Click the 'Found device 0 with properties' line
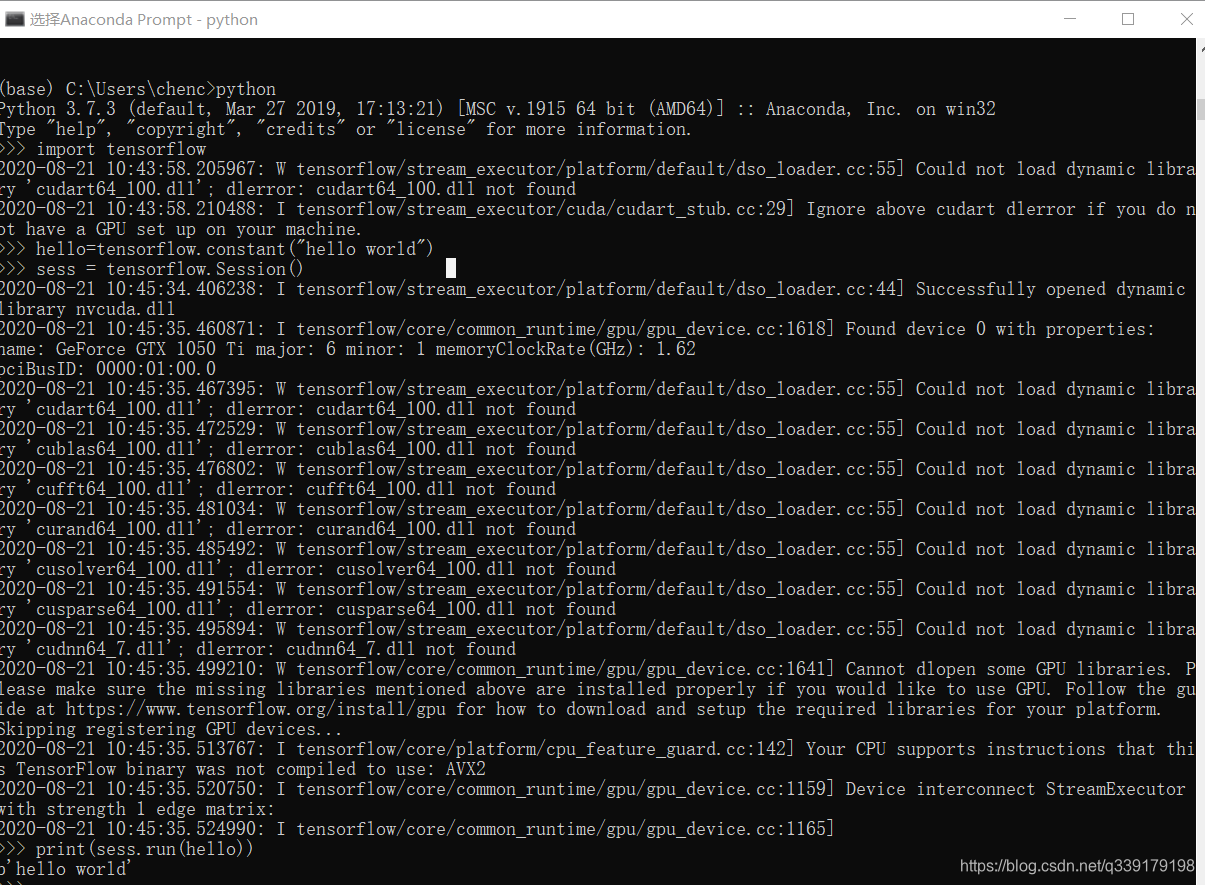Image resolution: width=1205 pixels, height=885 pixels. click(x=578, y=329)
